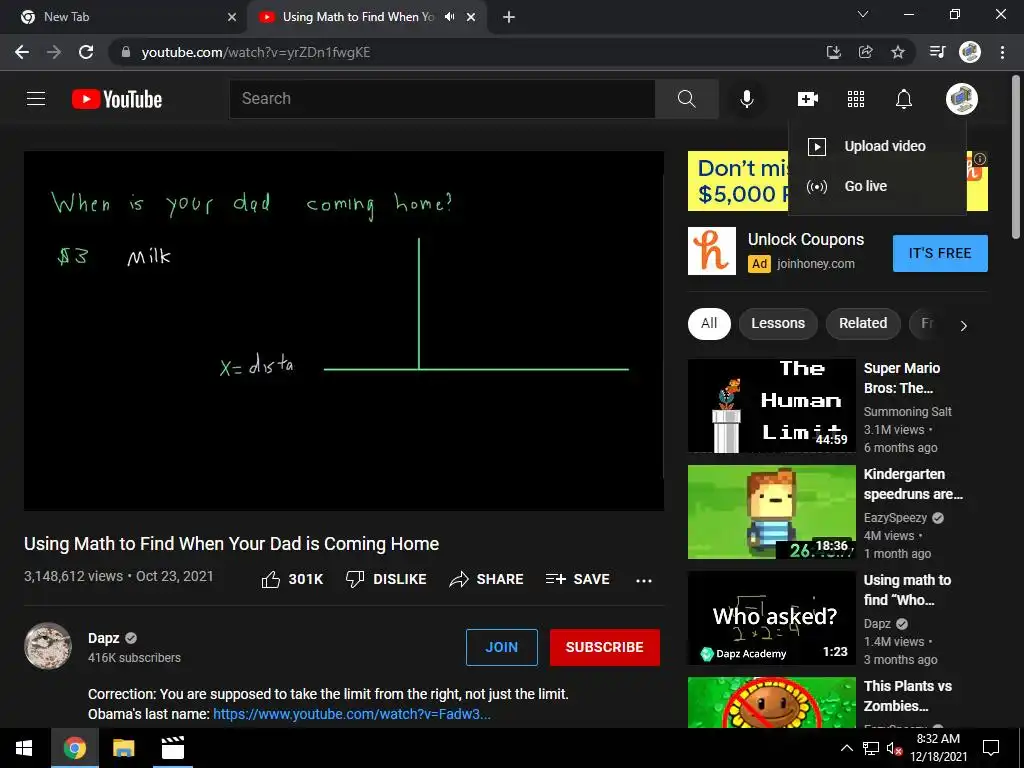Click the Super Mario Bros video title

click(x=902, y=378)
